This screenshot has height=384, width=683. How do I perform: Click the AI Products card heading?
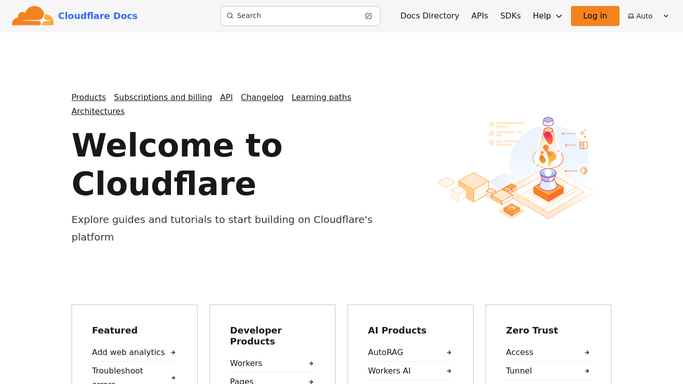(397, 330)
